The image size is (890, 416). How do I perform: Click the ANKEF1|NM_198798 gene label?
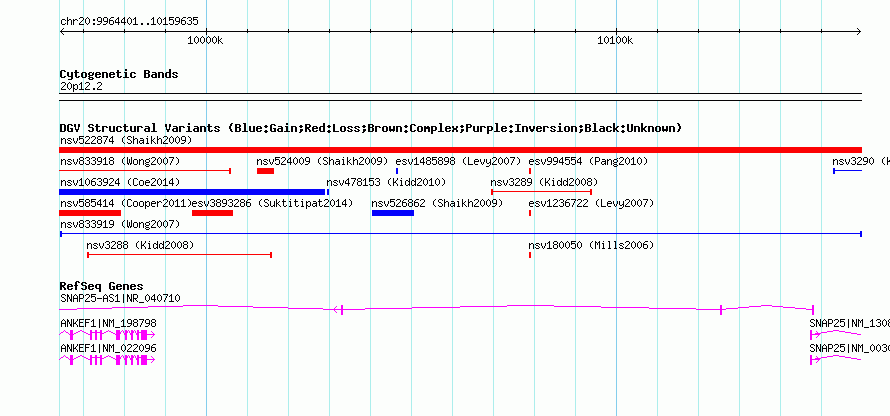pyautogui.click(x=108, y=323)
